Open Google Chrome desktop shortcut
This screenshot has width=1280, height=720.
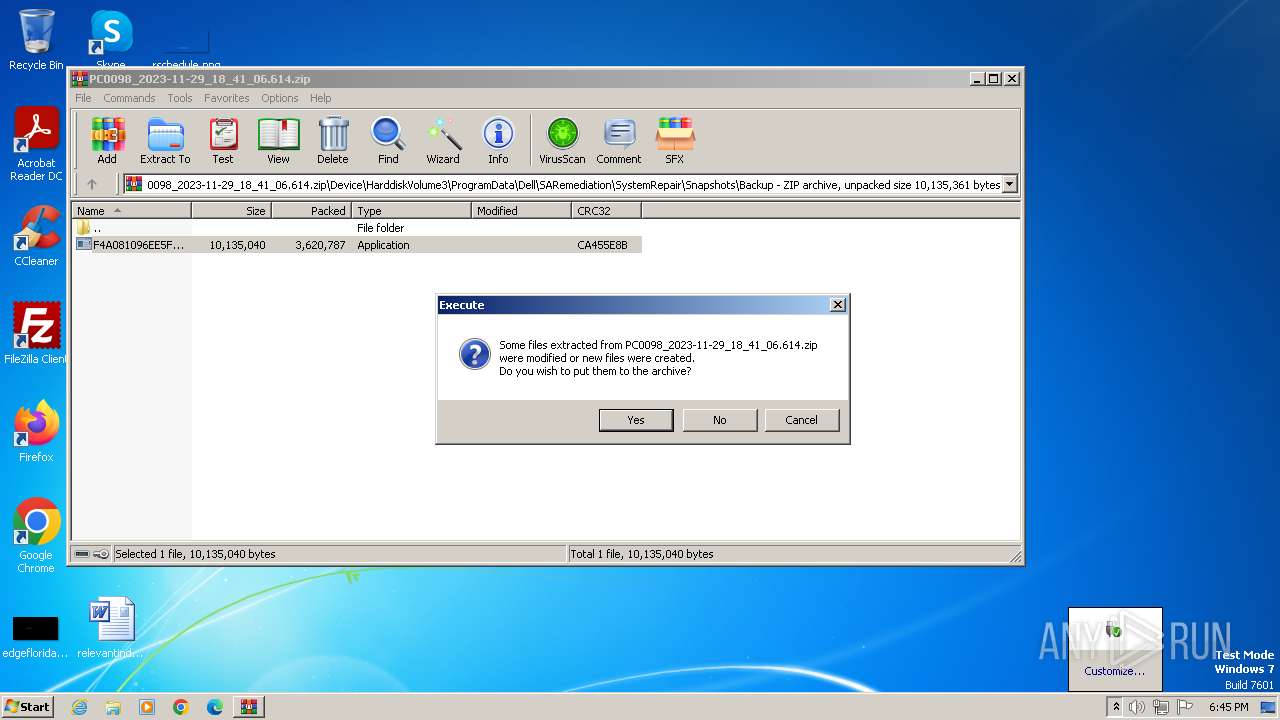point(36,536)
